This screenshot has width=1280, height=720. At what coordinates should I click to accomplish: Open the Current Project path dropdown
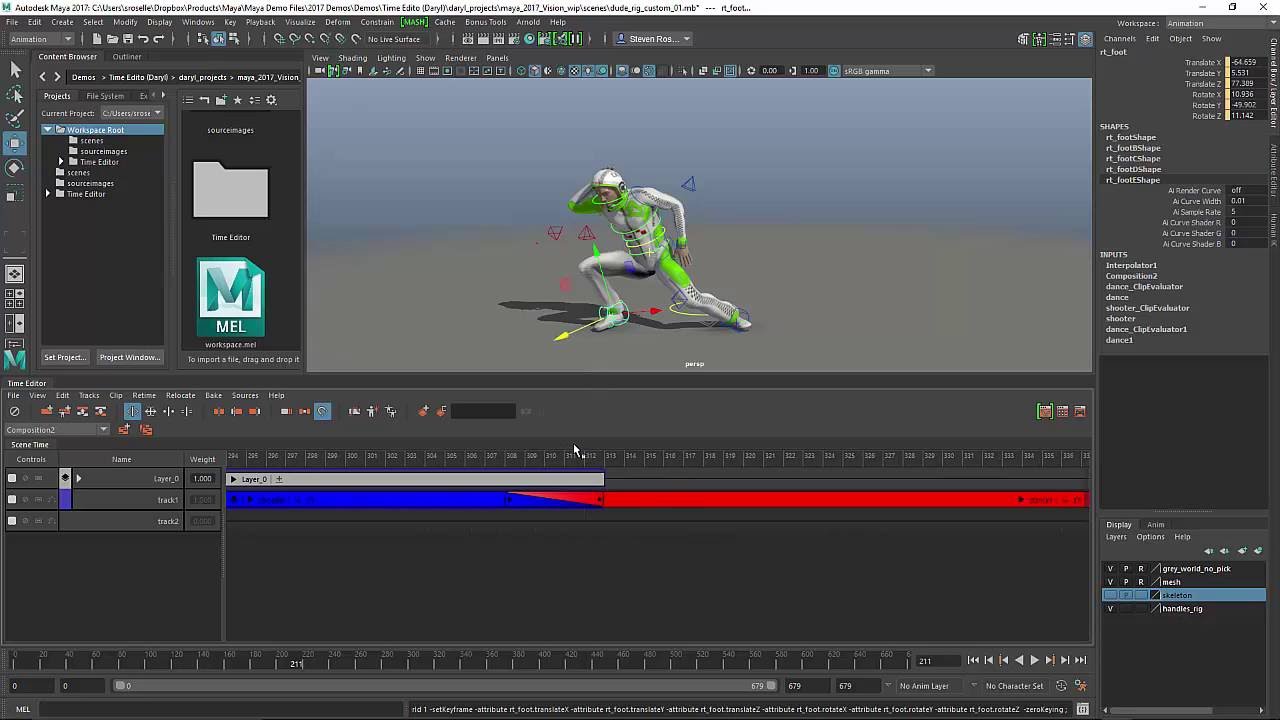(x=131, y=113)
